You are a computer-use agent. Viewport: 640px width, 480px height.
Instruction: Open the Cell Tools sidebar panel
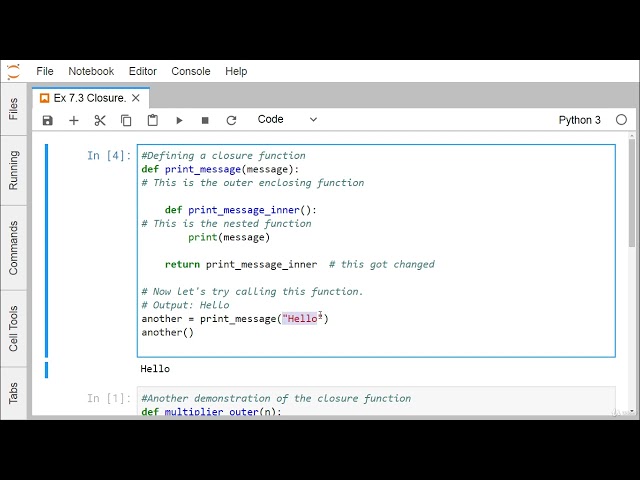13,329
